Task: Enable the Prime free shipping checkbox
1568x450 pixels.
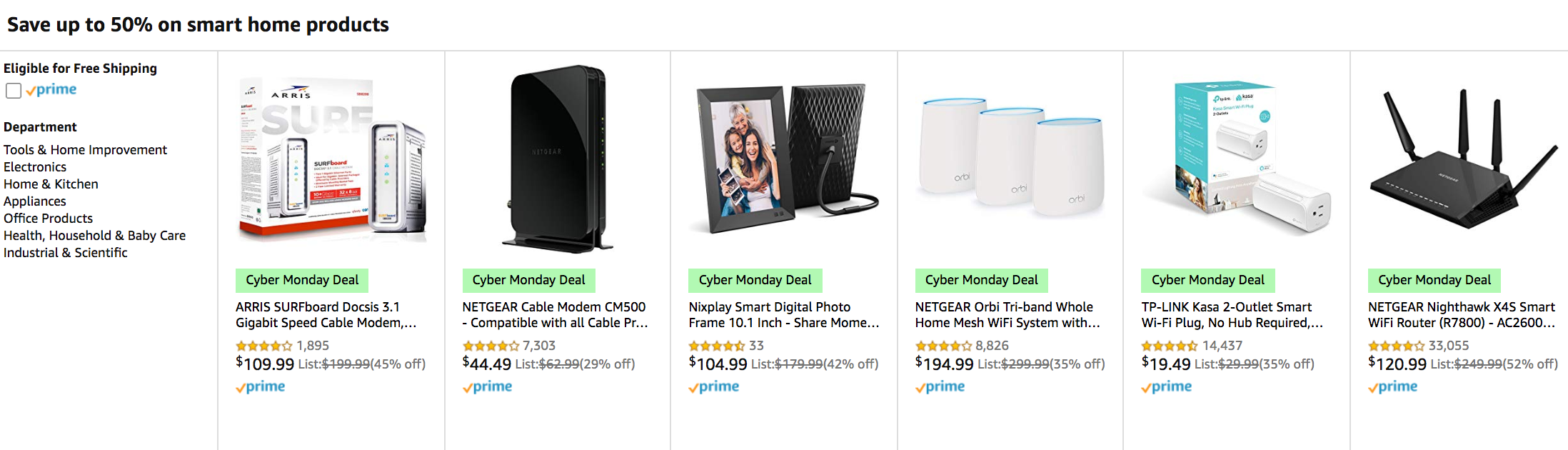Action: point(14,91)
